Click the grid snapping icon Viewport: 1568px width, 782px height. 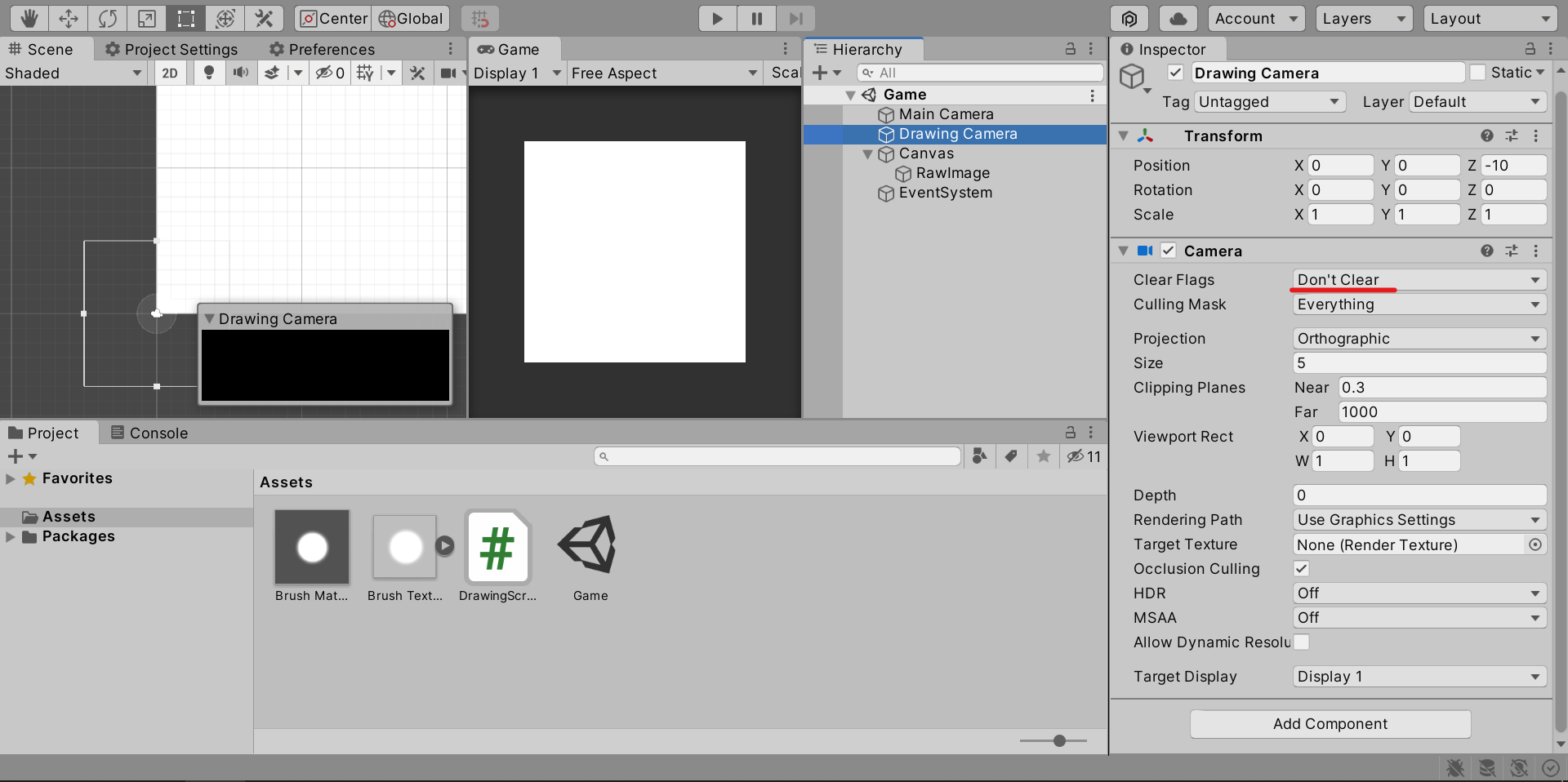[480, 18]
